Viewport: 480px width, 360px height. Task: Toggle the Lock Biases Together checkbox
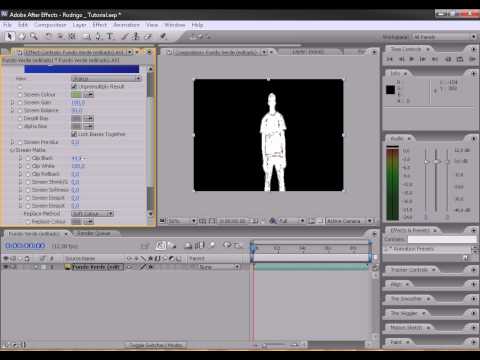[x=74, y=134]
